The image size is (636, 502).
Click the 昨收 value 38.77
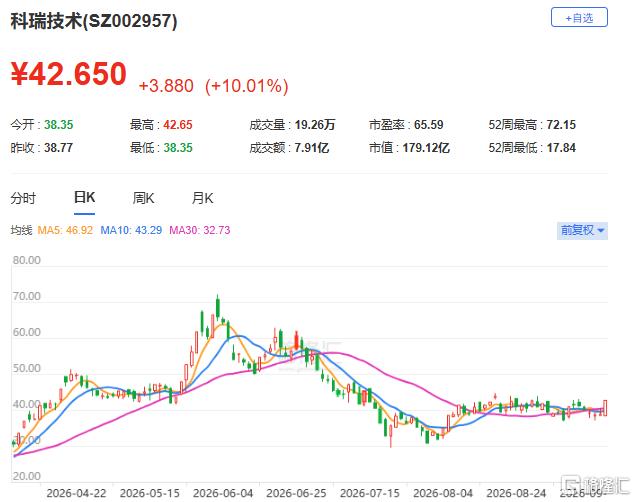(x=58, y=148)
